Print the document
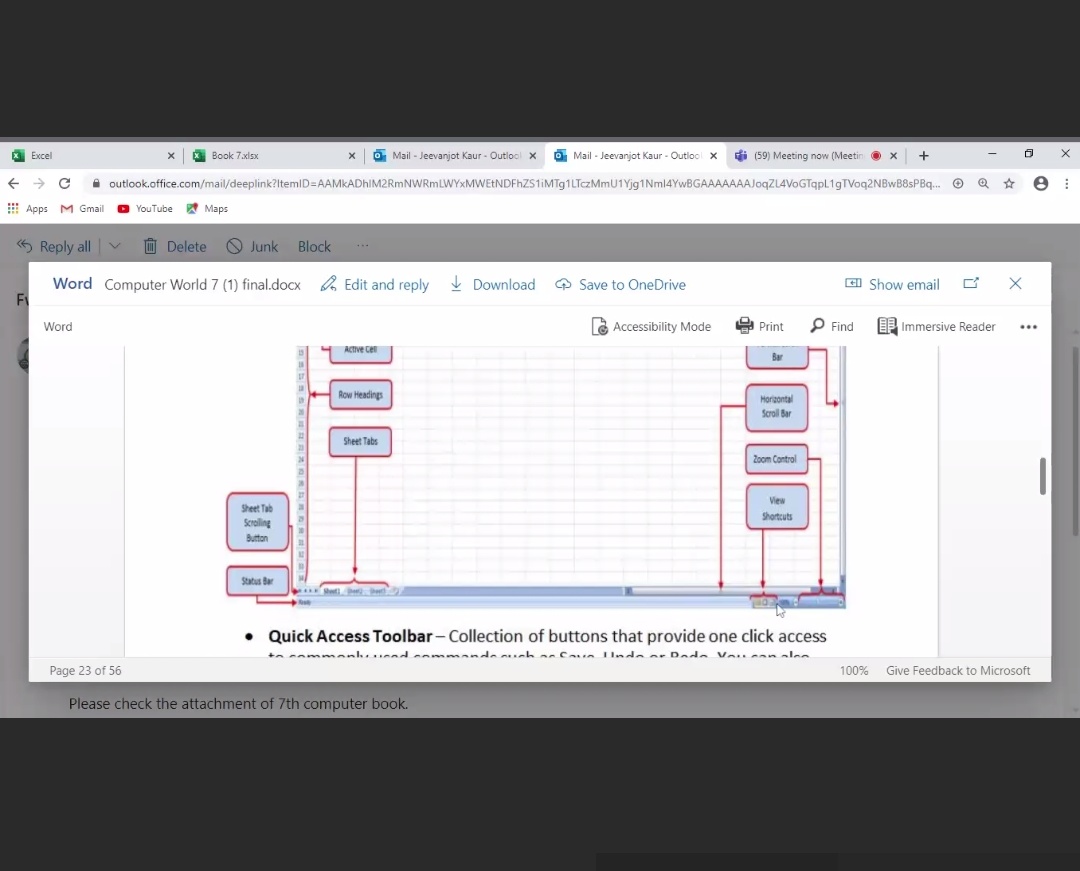 760,326
